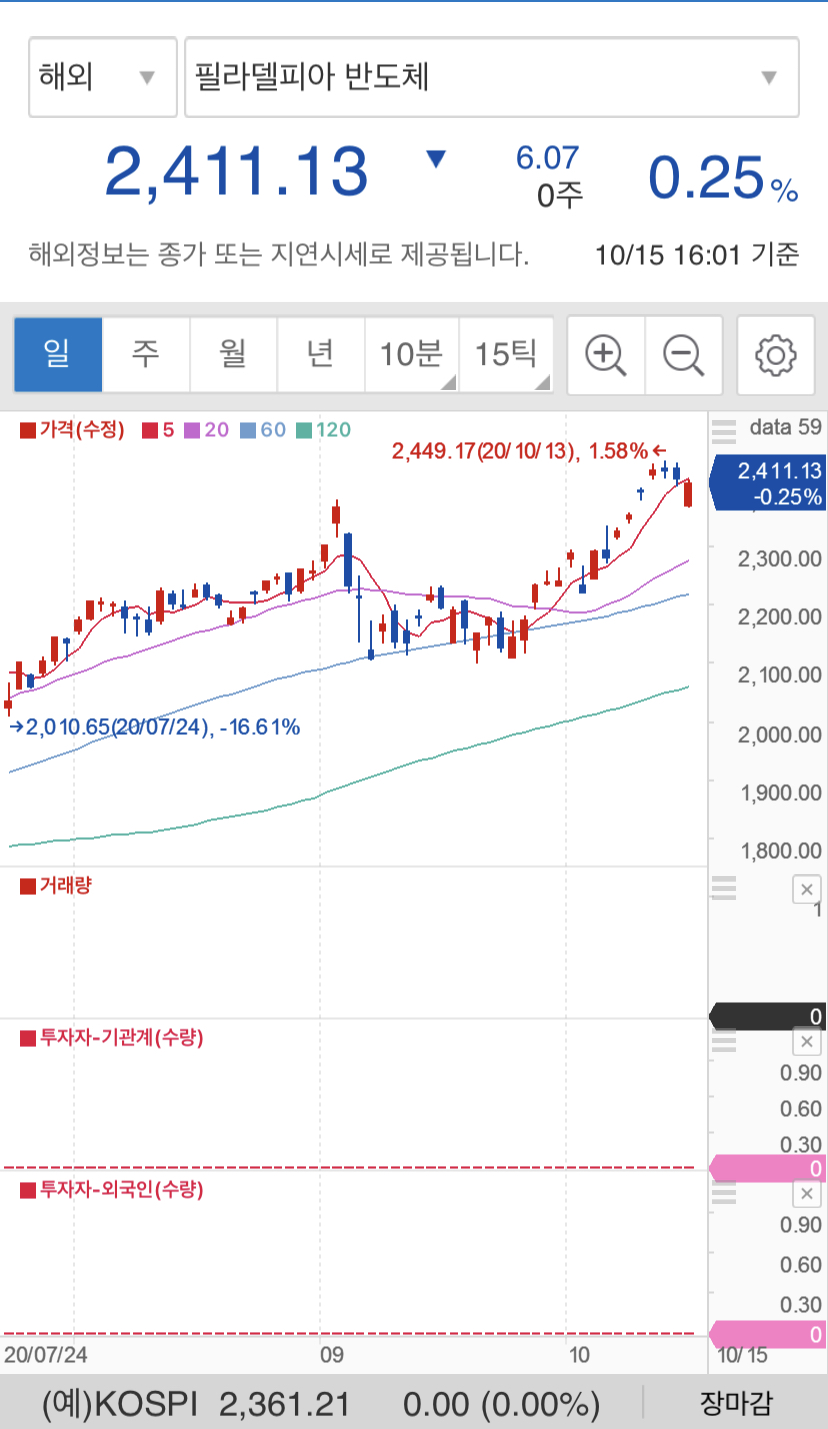Tap the blue current price axis tag
Image resolution: width=828 pixels, height=1429 pixels.
pyautogui.click(x=767, y=483)
